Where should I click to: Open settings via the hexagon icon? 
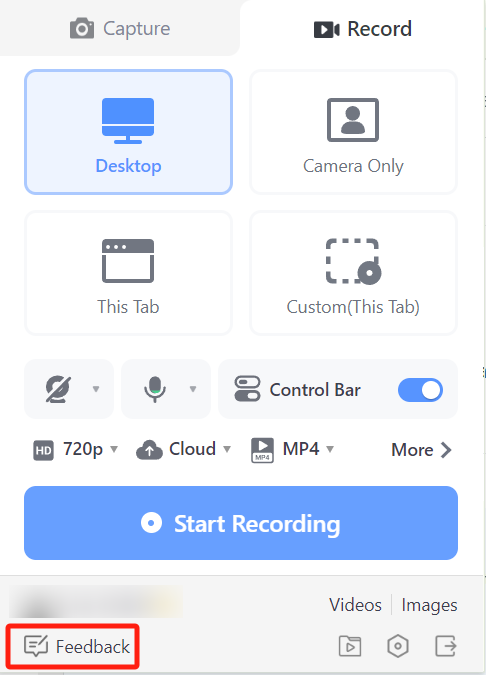pos(398,646)
